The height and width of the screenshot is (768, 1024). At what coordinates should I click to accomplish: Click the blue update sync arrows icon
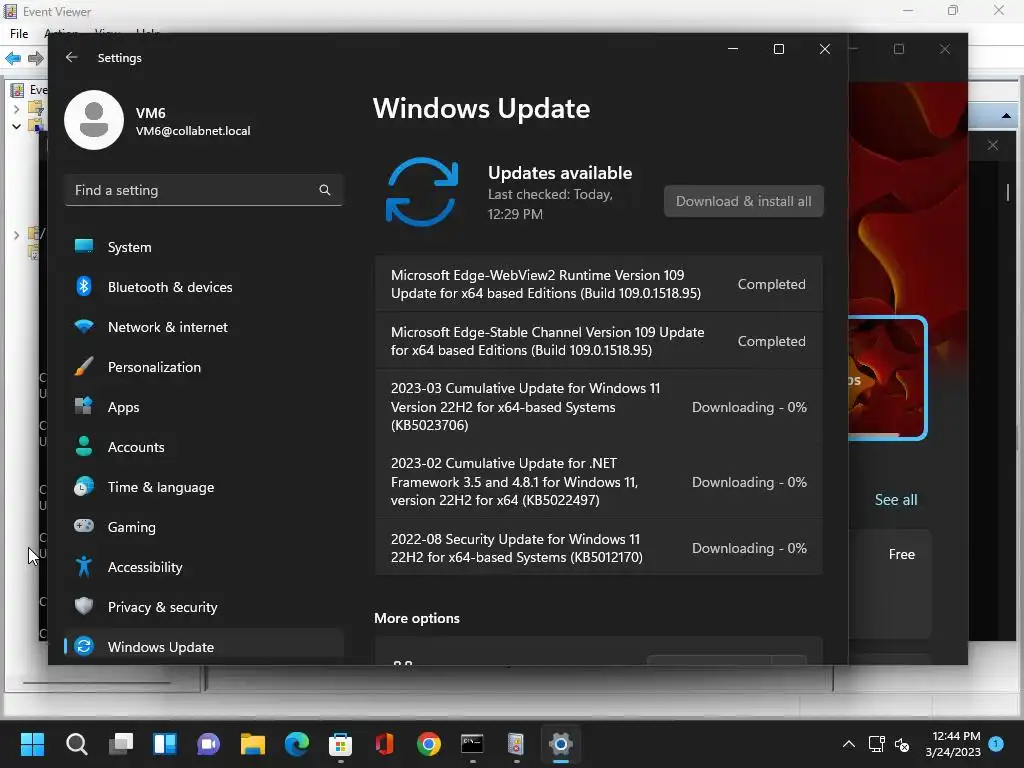pyautogui.click(x=422, y=192)
